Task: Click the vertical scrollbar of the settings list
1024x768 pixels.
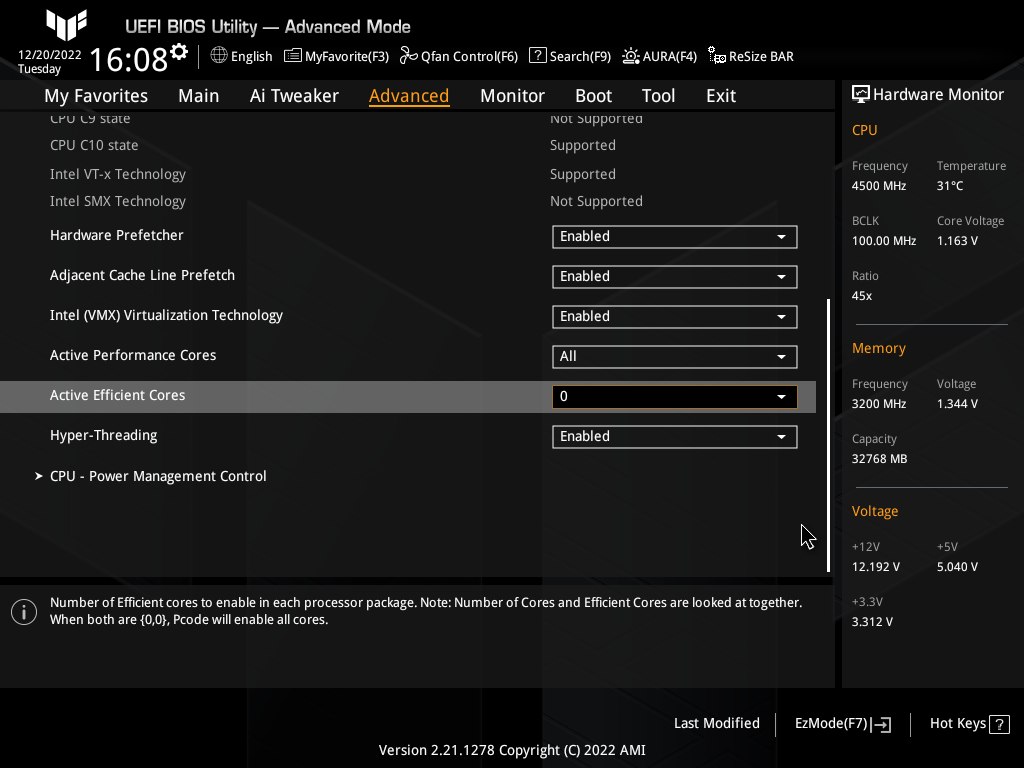Action: point(828,435)
